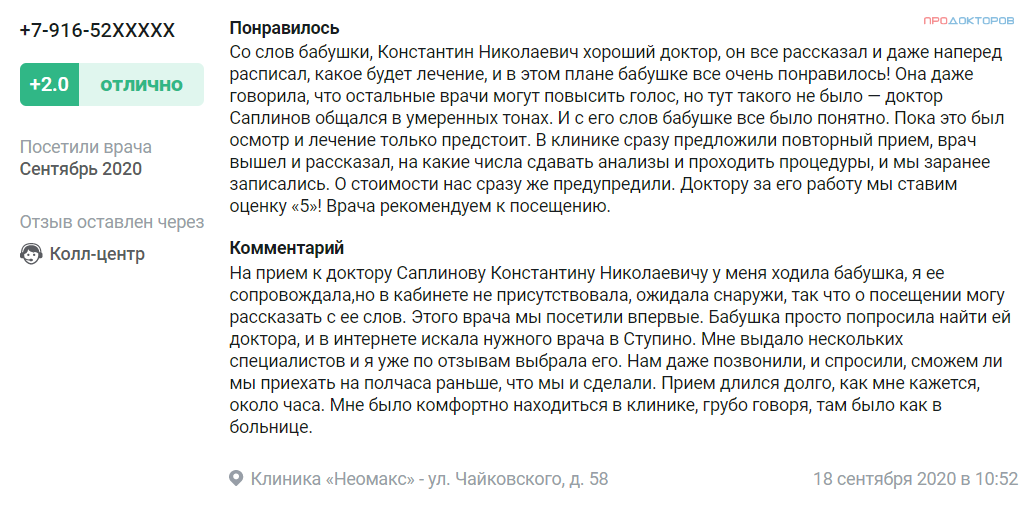Click the 'Комментарий' heading
The image size is (1036, 508).
click(x=287, y=248)
